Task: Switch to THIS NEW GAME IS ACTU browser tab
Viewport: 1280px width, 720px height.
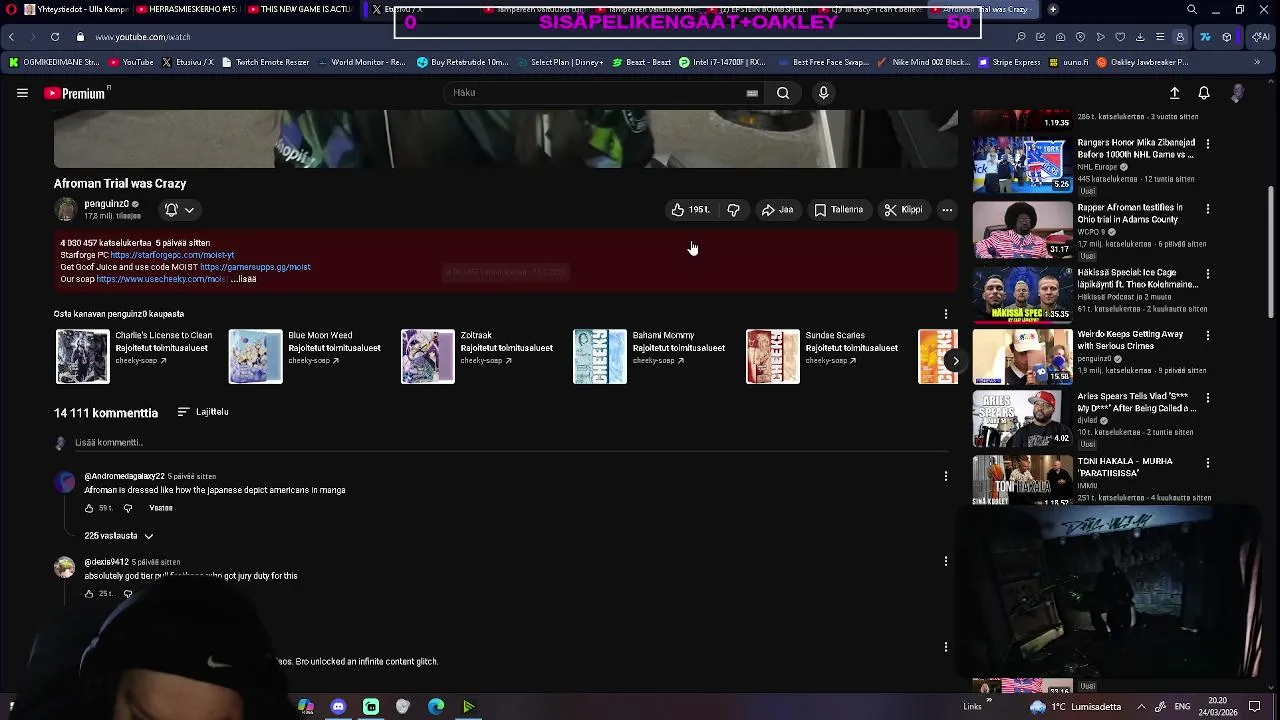Action: click(298, 10)
